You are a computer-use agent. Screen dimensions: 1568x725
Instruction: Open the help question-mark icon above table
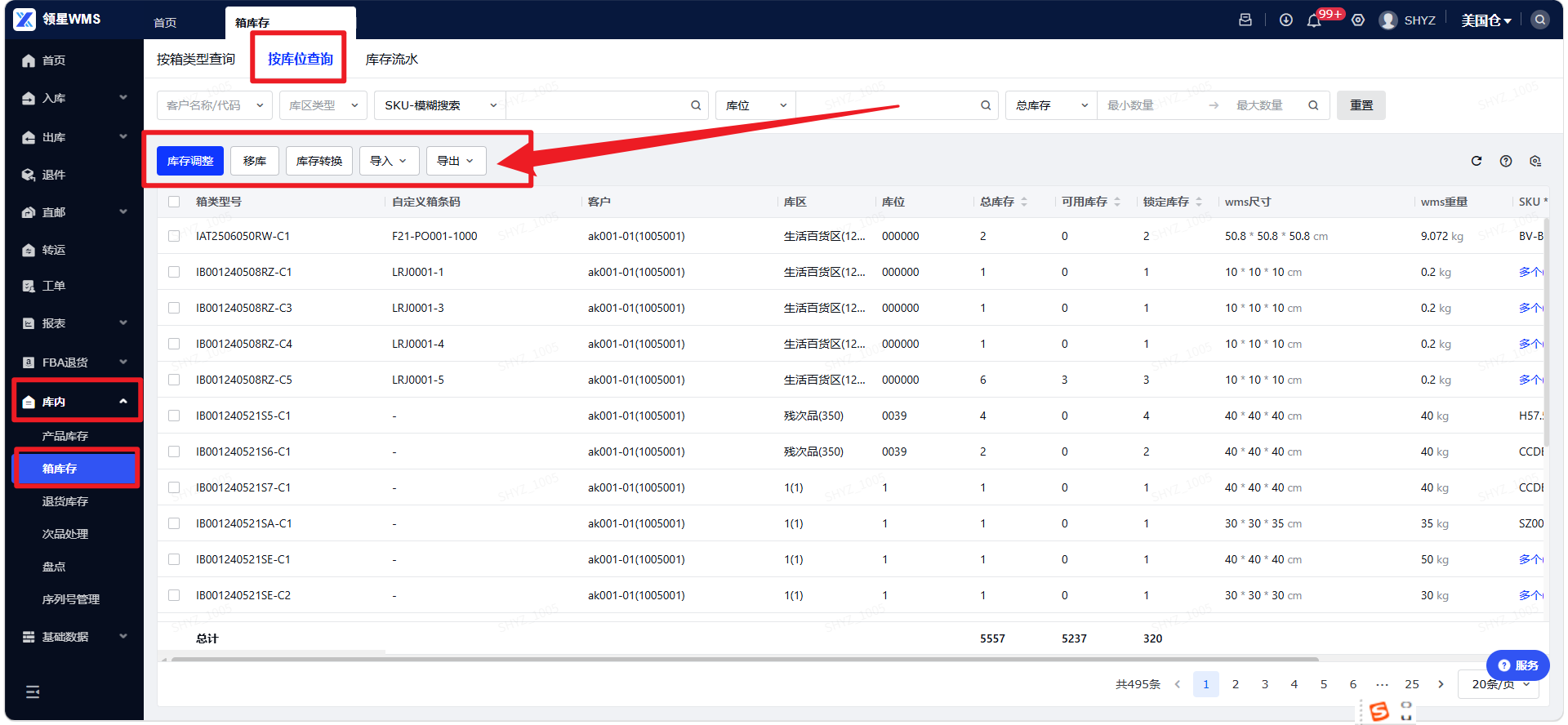(x=1506, y=161)
